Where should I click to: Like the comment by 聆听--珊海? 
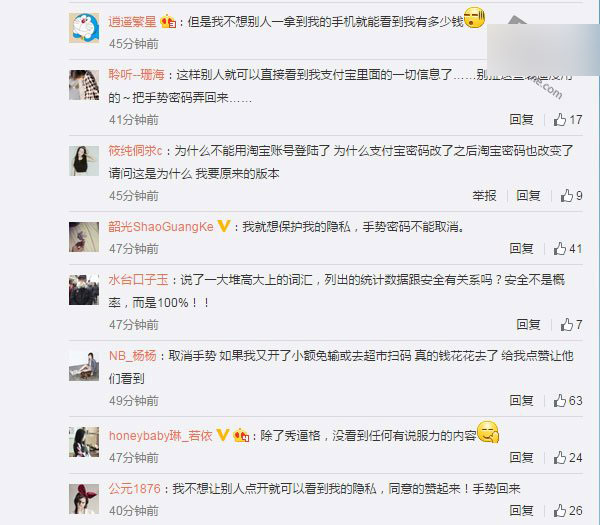(x=568, y=120)
